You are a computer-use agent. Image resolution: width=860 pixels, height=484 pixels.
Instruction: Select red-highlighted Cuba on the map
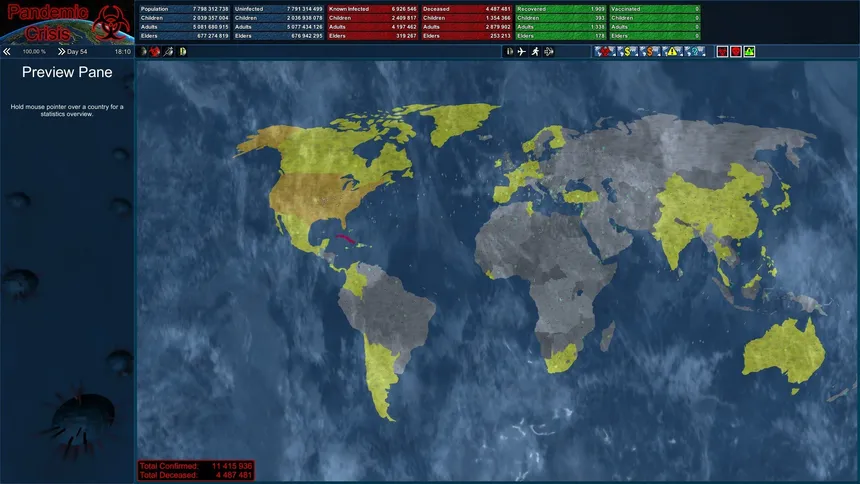(346, 240)
